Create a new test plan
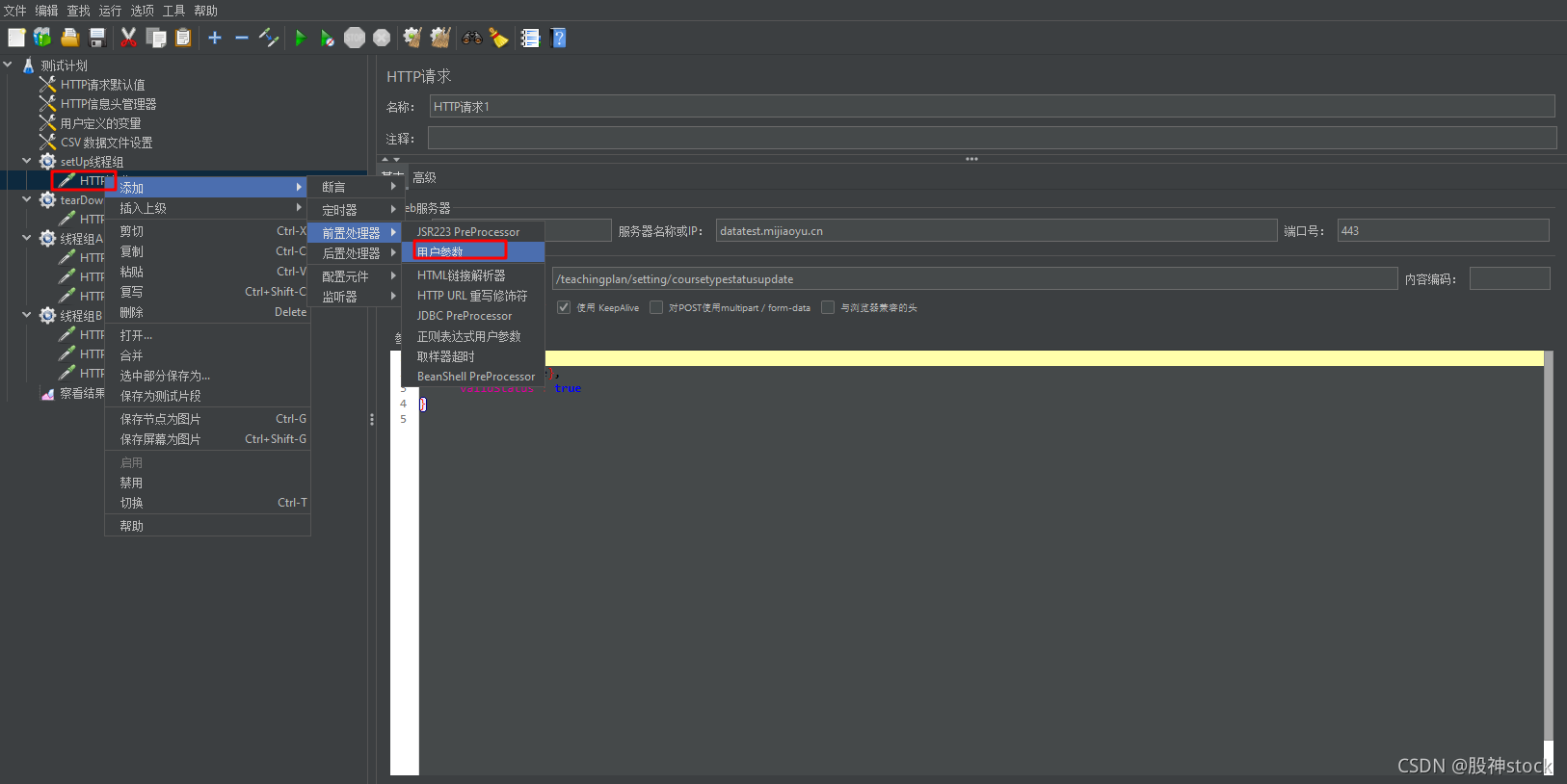Image resolution: width=1567 pixels, height=784 pixels. point(16,38)
